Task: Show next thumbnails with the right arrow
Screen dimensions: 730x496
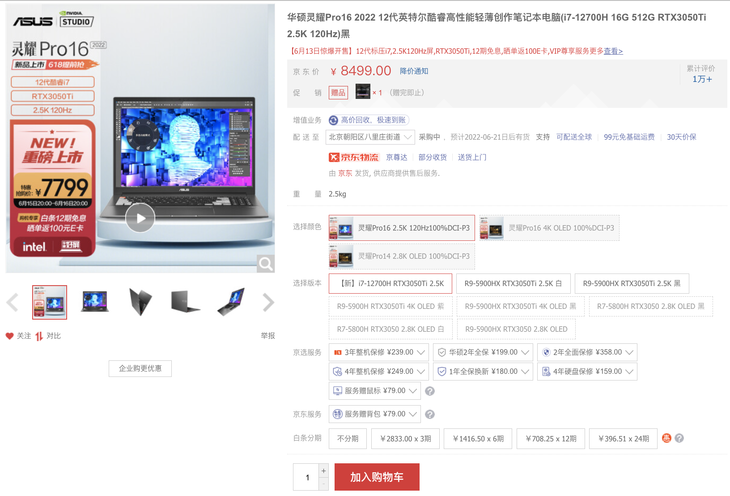Action: pos(268,302)
